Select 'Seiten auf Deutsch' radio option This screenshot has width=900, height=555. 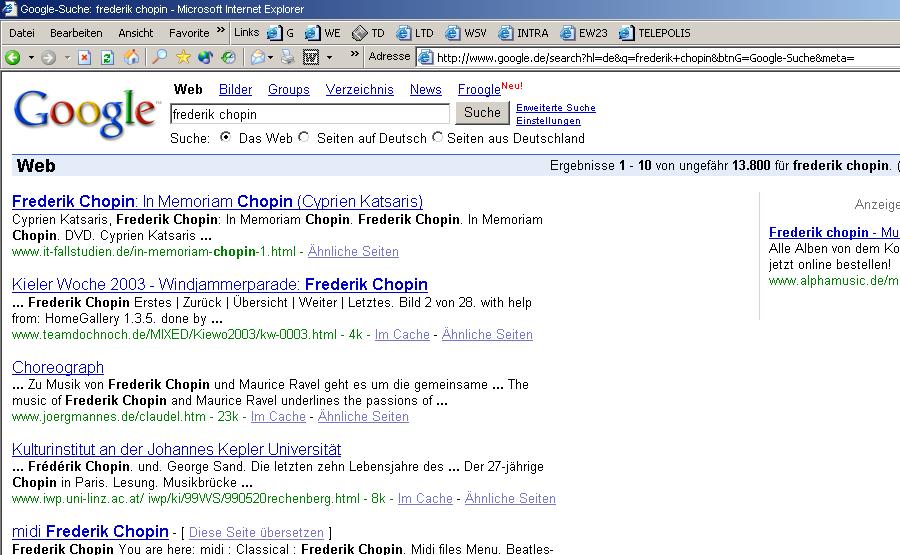pos(304,138)
